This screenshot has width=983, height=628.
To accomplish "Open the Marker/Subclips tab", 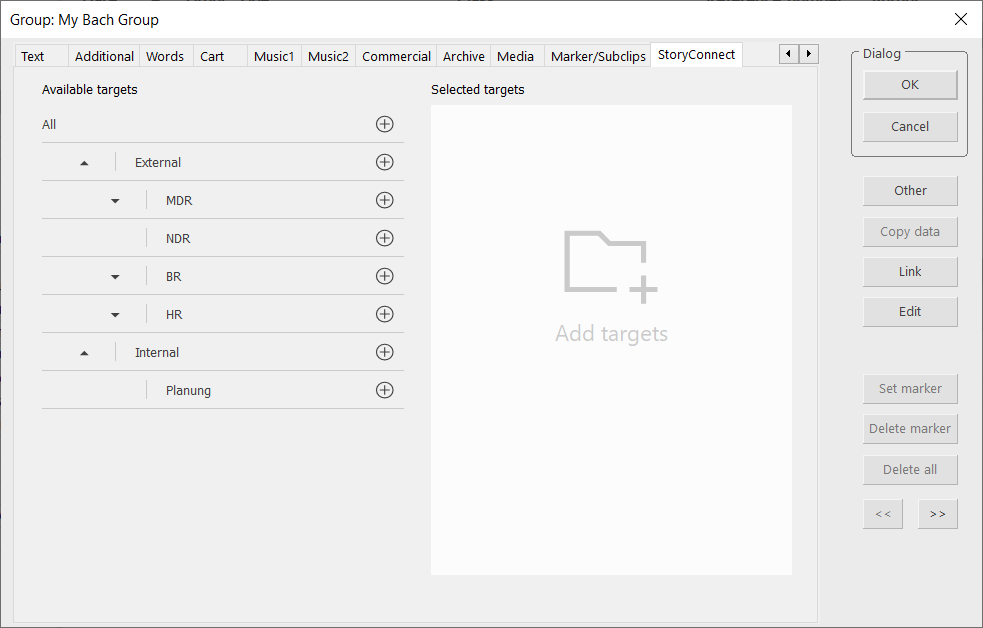I will 598,56.
